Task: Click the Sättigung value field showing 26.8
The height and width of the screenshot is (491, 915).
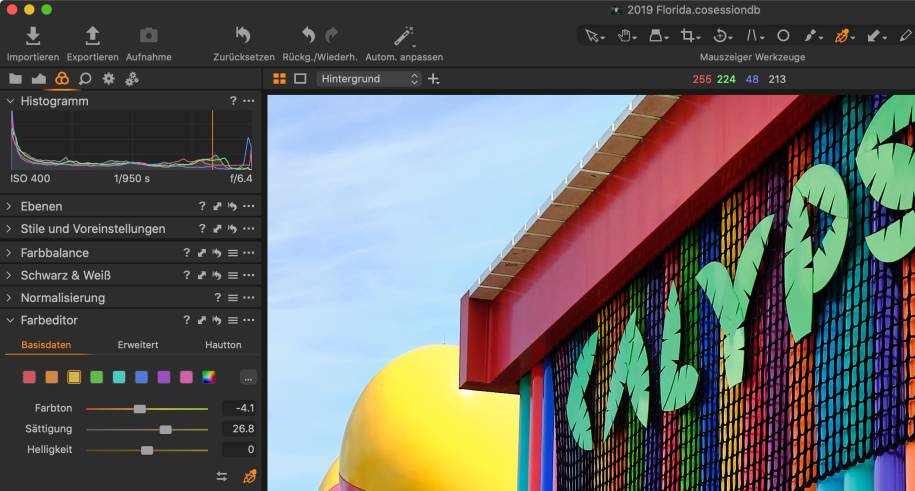Action: coord(239,429)
